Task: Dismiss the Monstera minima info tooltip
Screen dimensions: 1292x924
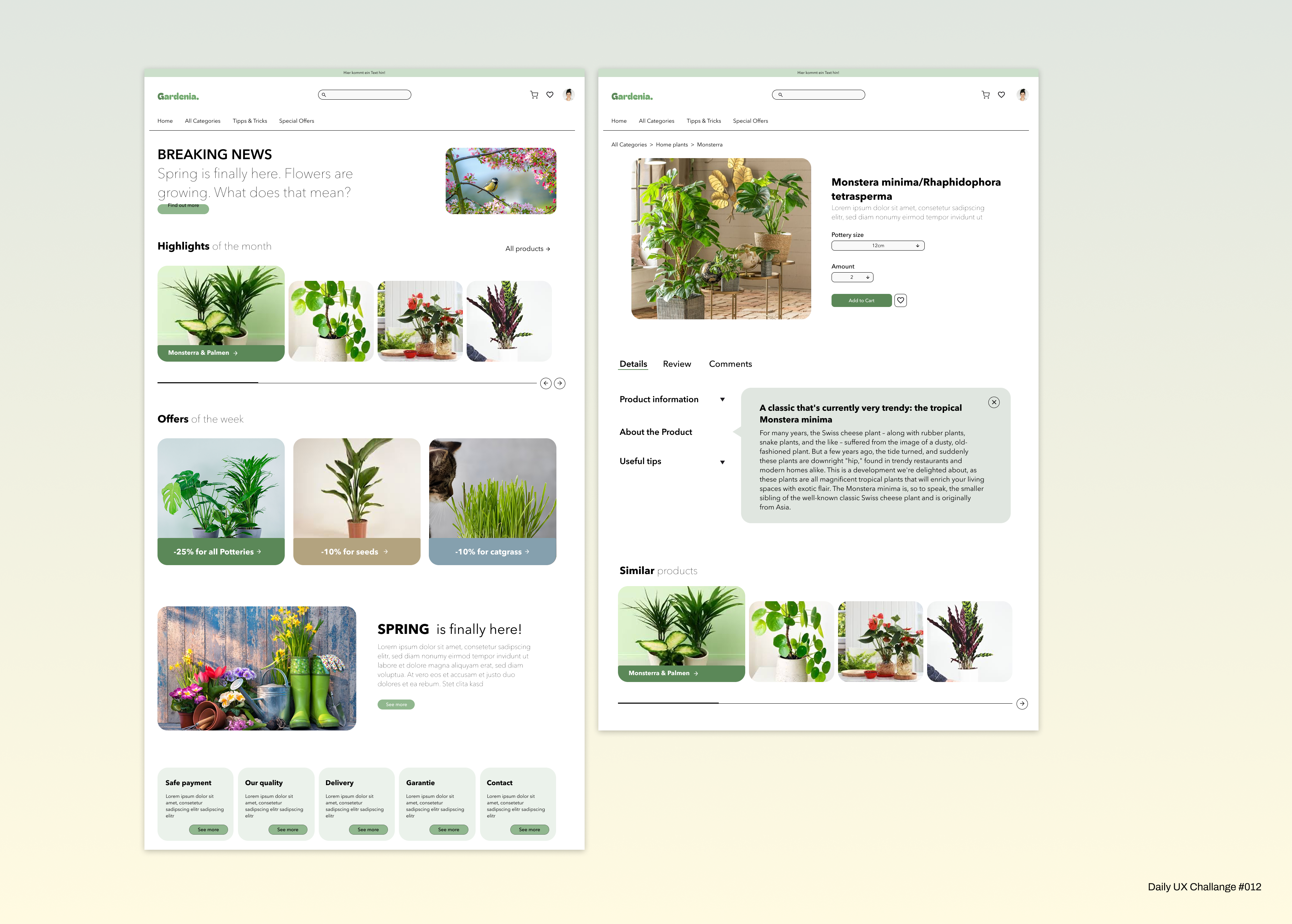Action: [994, 402]
